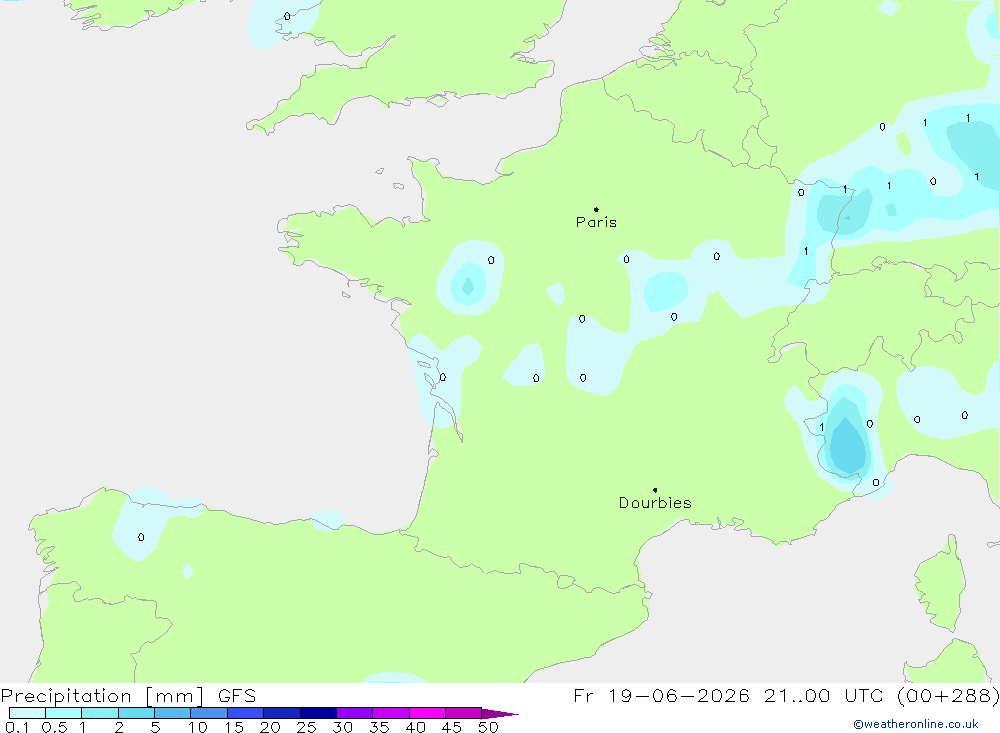Click the 50 legend scale value
Screen dimensions: 1000x733
tap(489, 727)
